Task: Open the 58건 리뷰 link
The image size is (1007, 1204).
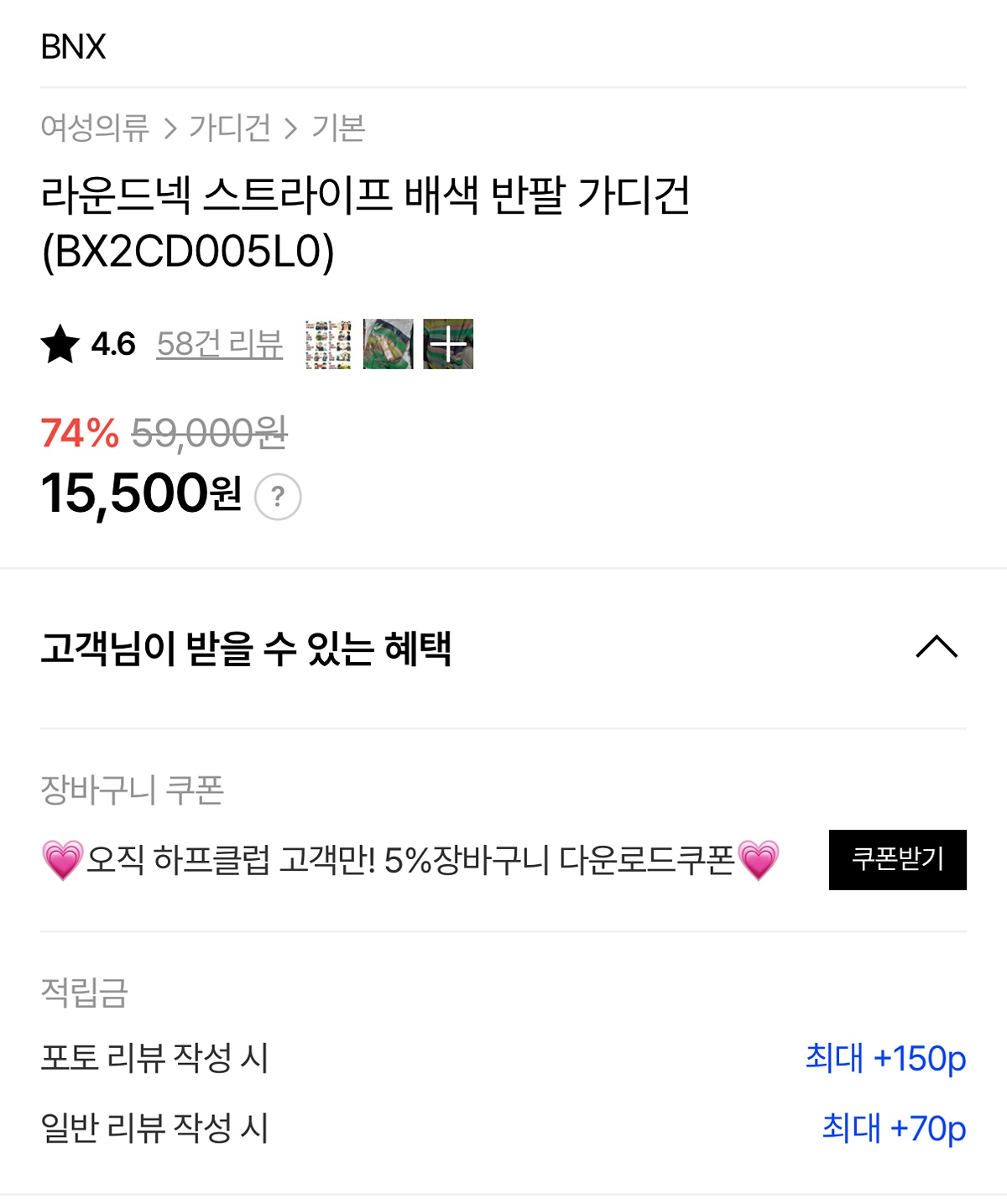Action: pos(220,344)
